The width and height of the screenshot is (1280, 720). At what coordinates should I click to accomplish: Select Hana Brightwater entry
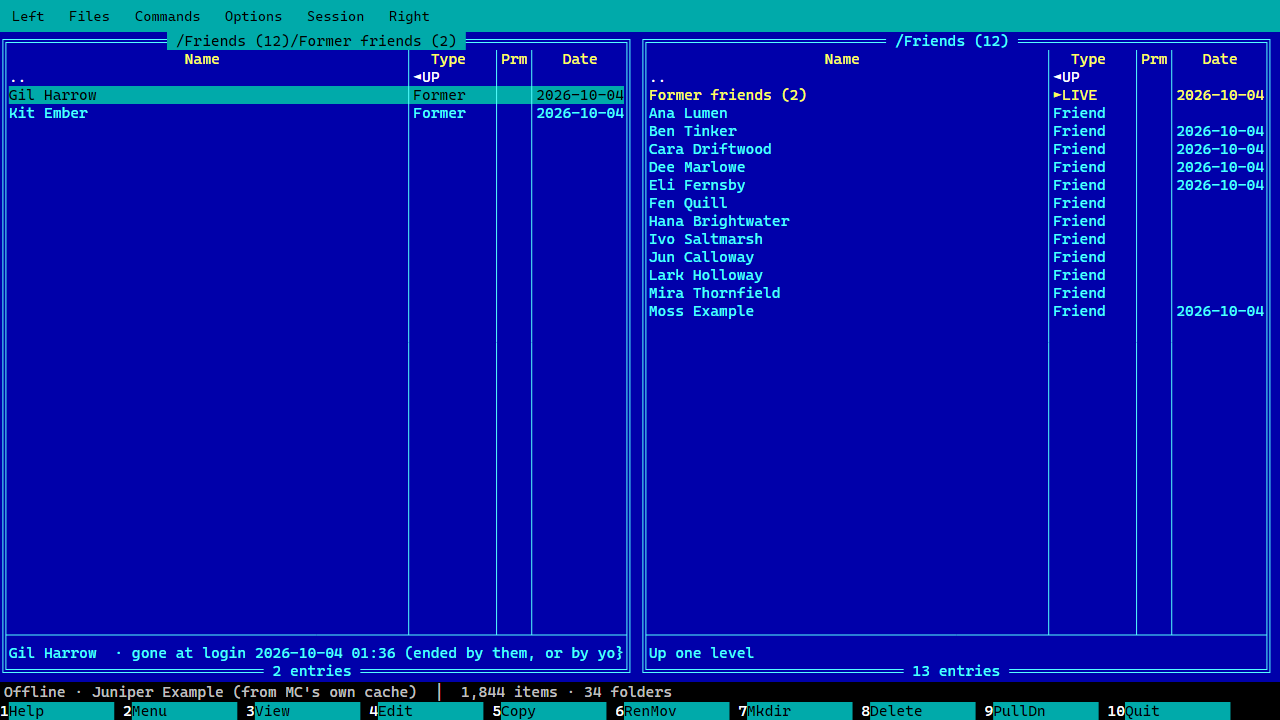click(956, 221)
